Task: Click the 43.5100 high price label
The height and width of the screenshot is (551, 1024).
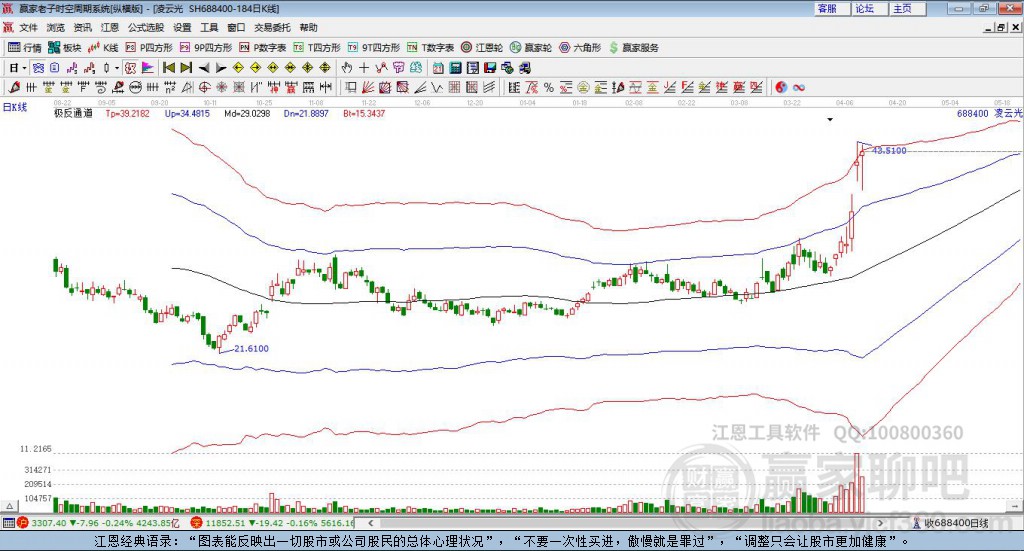Action: point(889,151)
